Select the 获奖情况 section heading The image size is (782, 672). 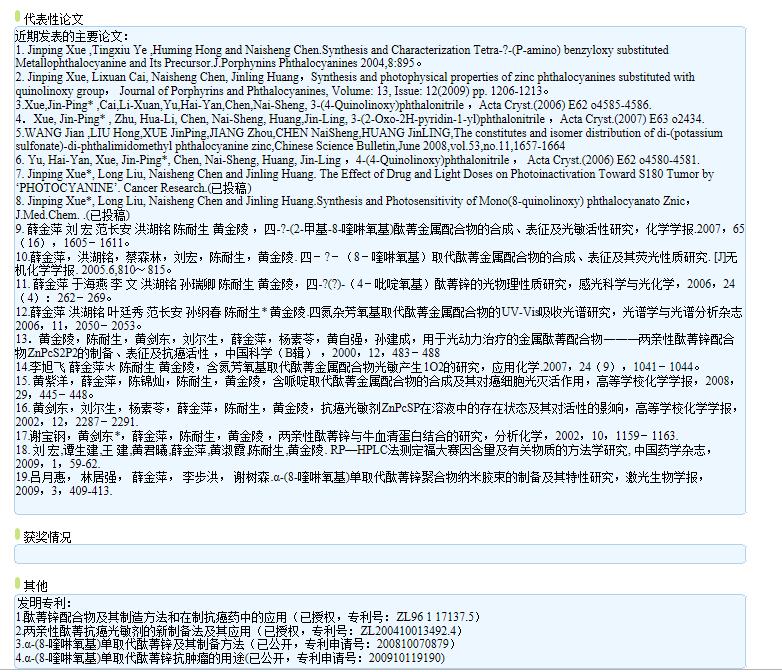click(x=47, y=537)
